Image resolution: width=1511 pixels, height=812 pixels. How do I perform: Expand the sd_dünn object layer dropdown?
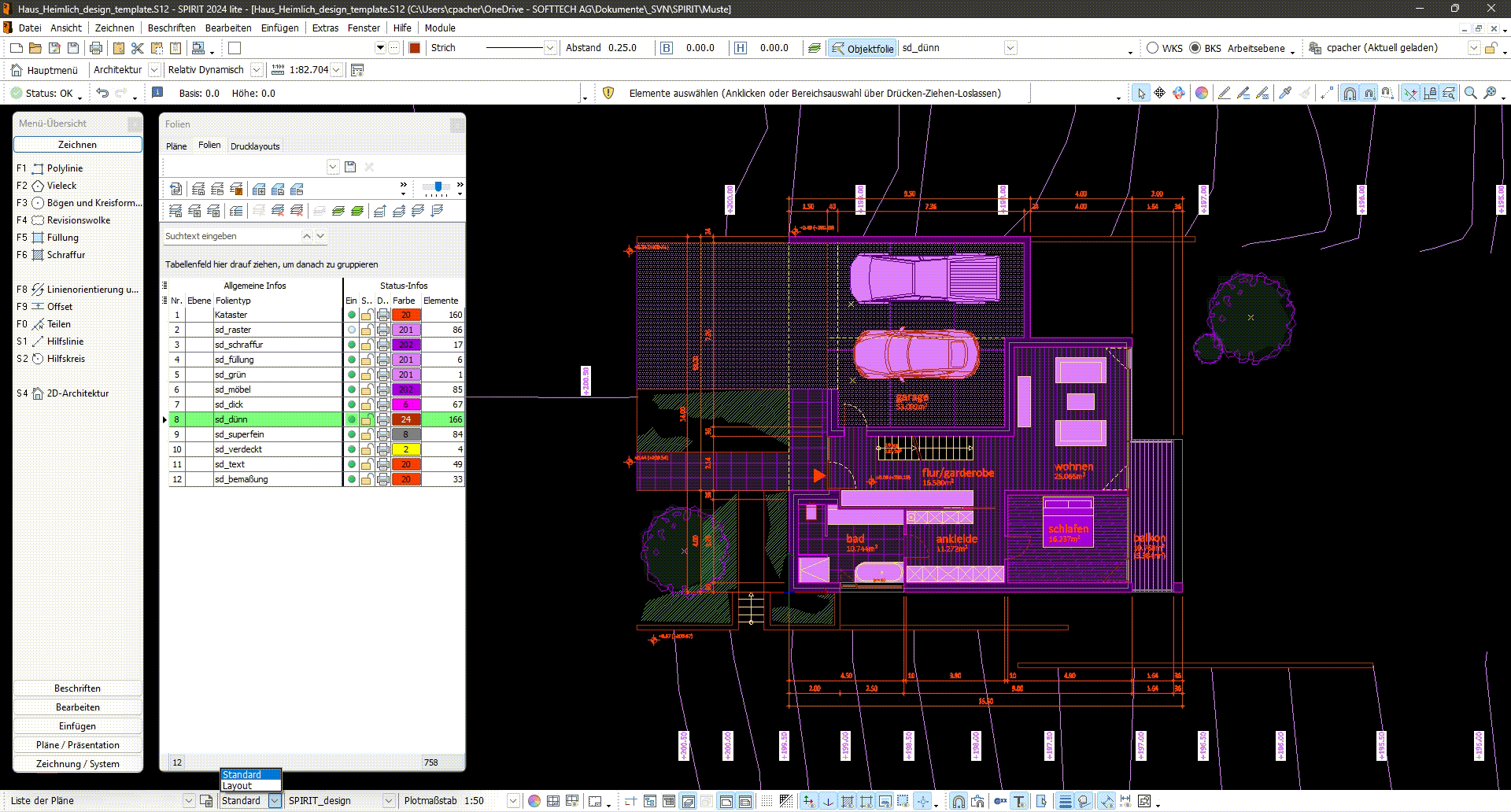click(x=1010, y=48)
